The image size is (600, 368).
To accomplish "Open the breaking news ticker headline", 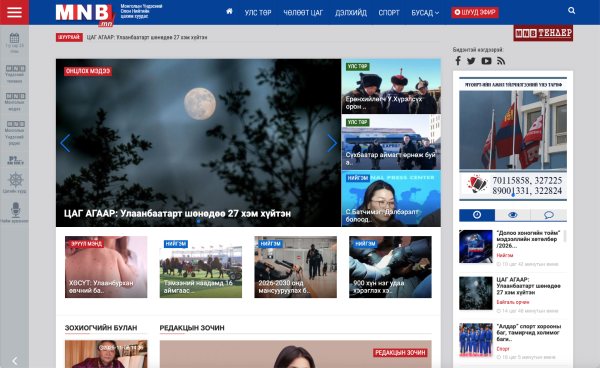I will 147,37.
